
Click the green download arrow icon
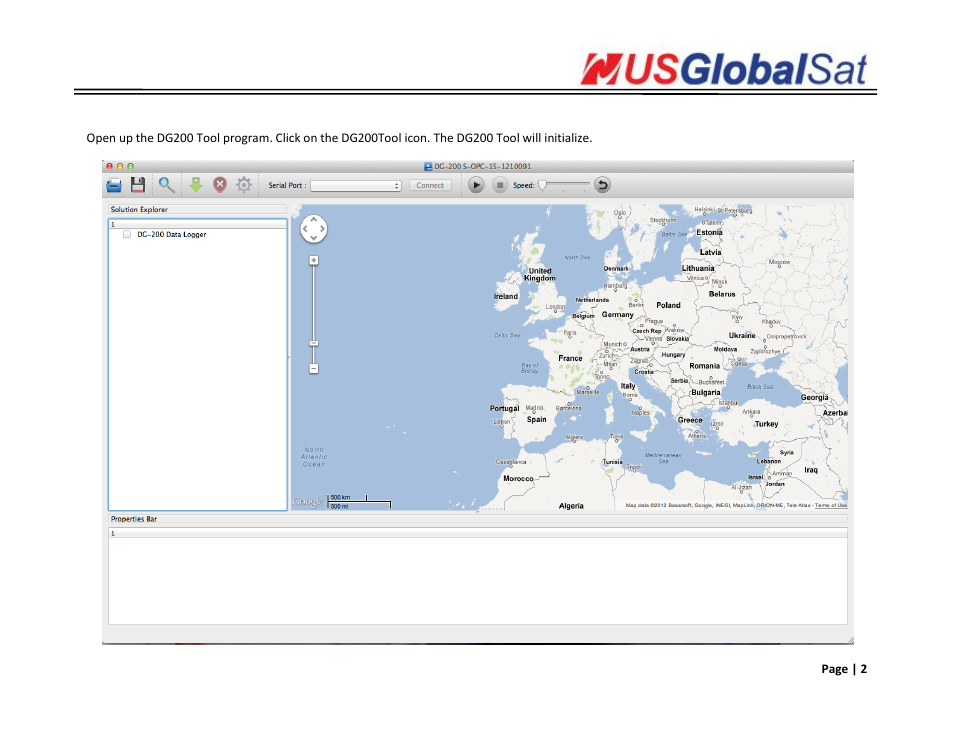click(x=195, y=185)
